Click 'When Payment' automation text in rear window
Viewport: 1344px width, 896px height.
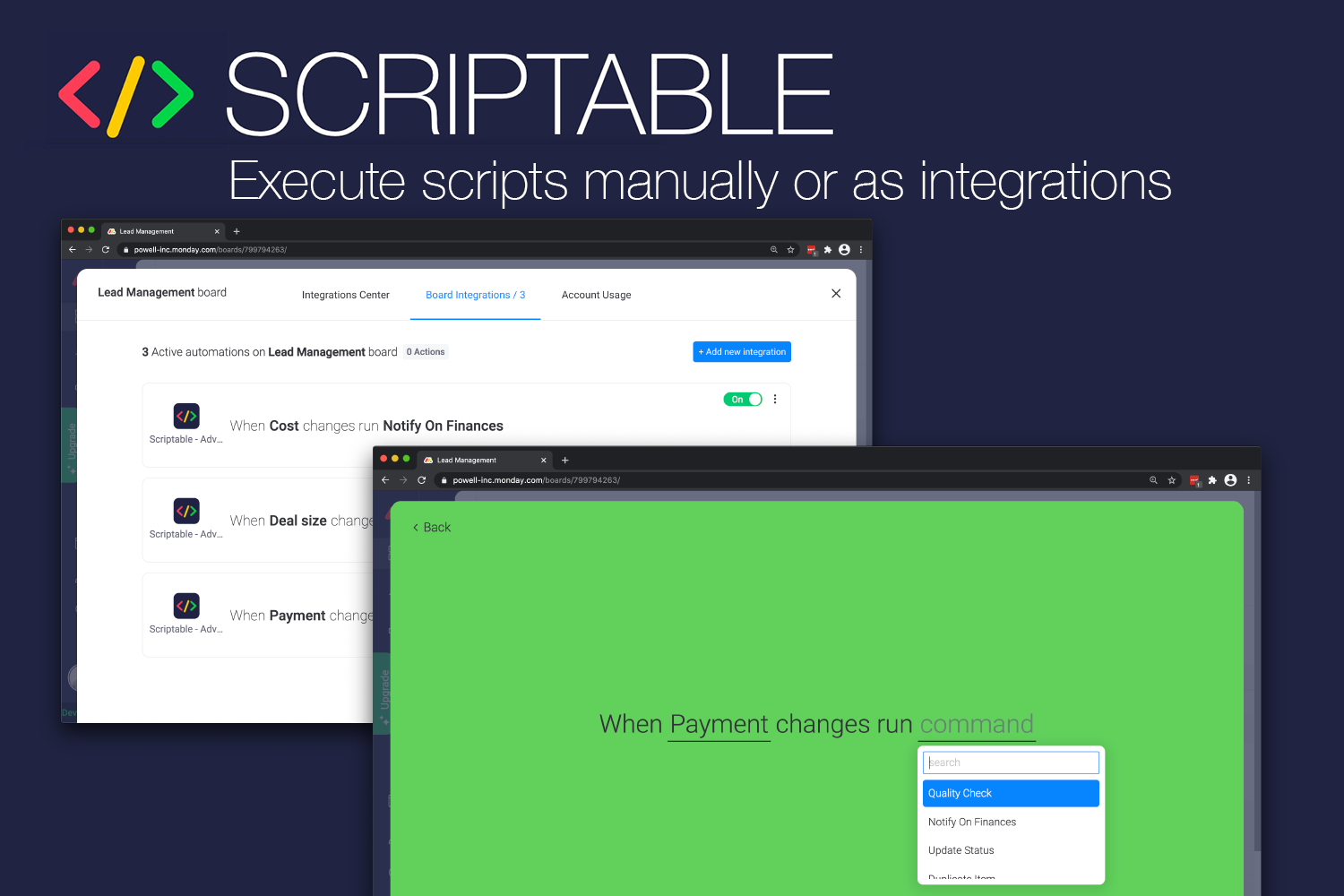click(301, 616)
